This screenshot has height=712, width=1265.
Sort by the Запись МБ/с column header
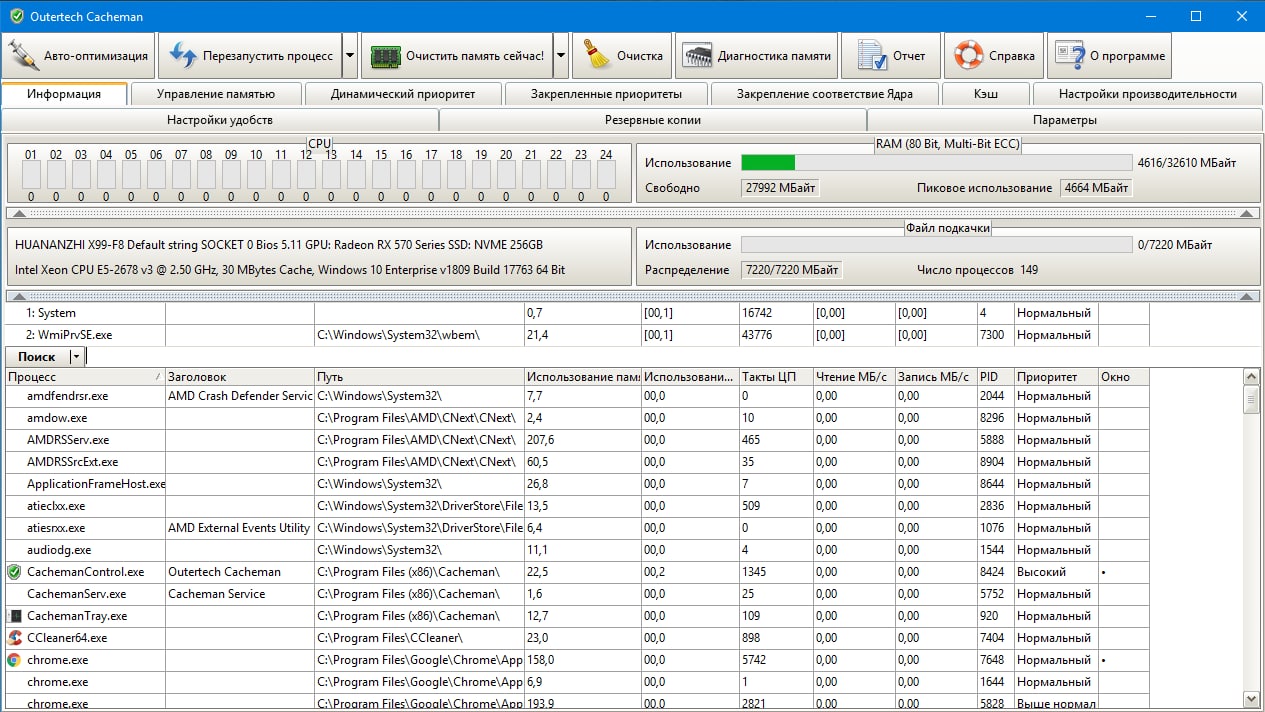tap(936, 377)
